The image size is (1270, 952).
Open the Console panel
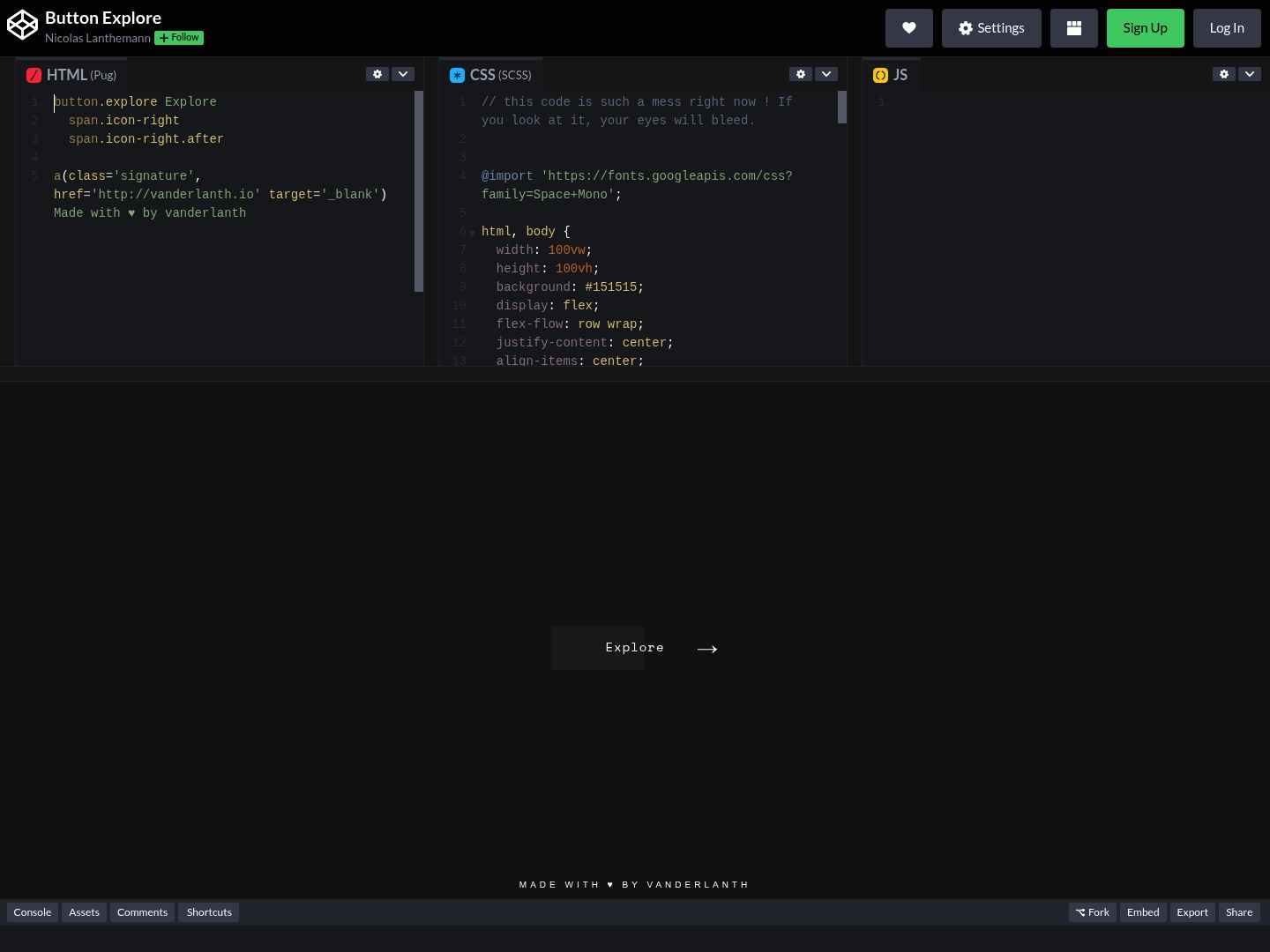33,912
